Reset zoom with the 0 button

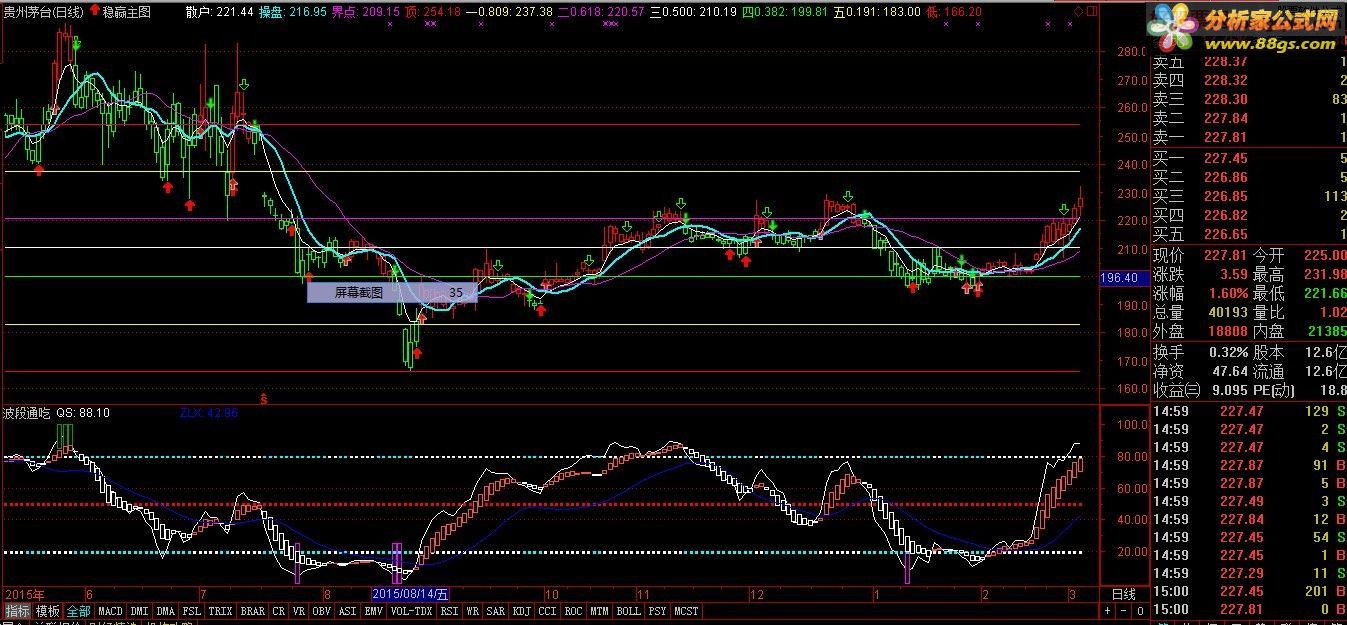click(1140, 610)
